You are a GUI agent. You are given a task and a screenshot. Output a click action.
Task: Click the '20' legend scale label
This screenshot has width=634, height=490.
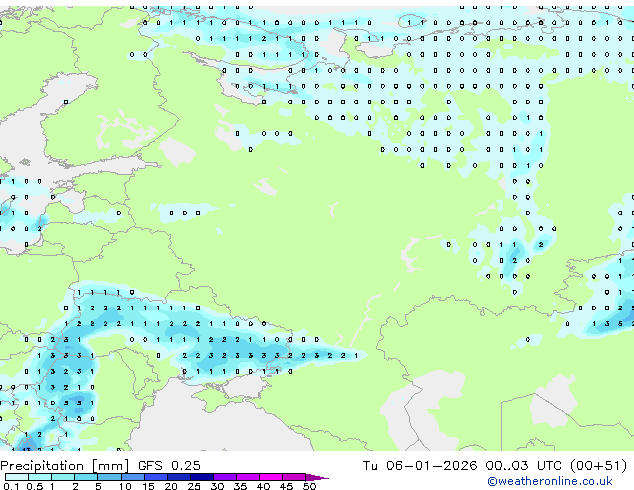(x=171, y=486)
